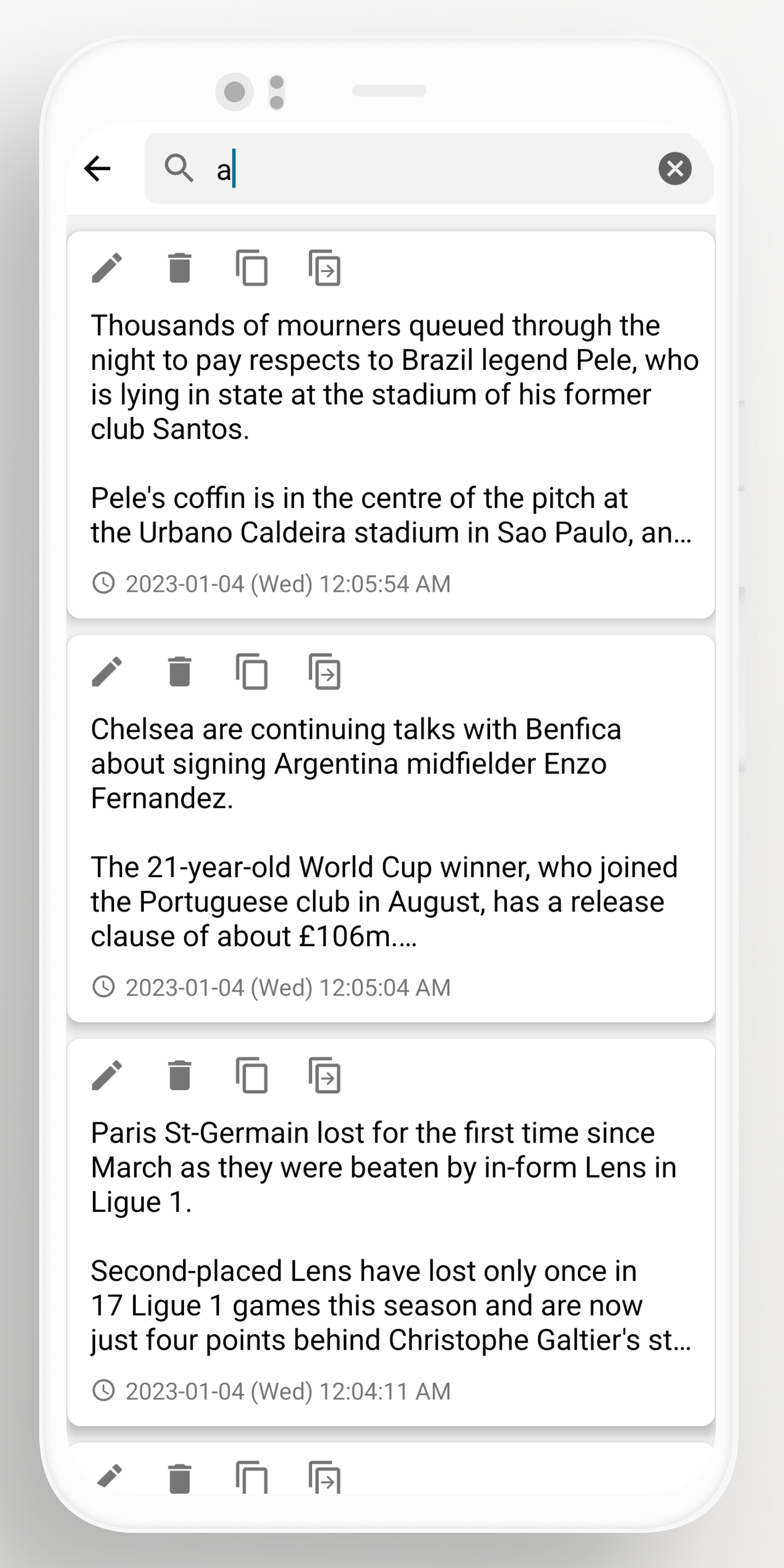784x1568 pixels.
Task: Tap the magnifier search icon
Action: pyautogui.click(x=179, y=169)
